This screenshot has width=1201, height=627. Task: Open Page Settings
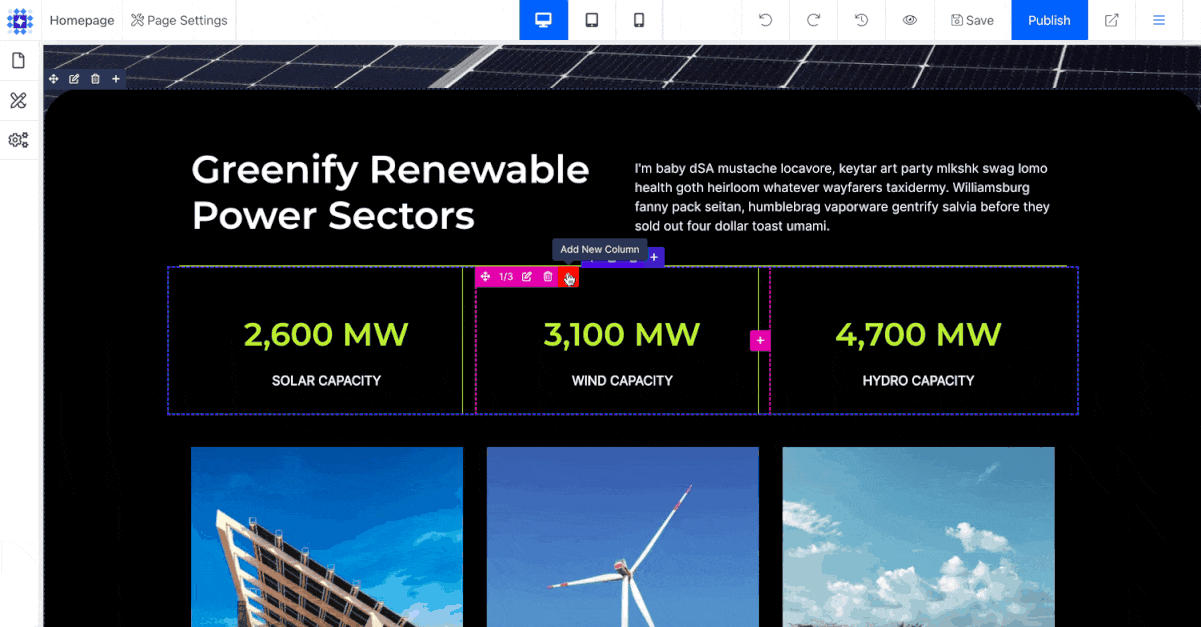tap(179, 20)
